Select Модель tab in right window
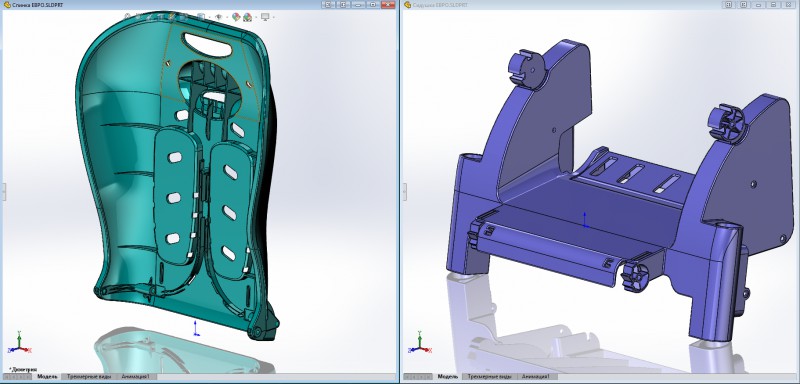Image resolution: width=800 pixels, height=384 pixels. coord(447,376)
